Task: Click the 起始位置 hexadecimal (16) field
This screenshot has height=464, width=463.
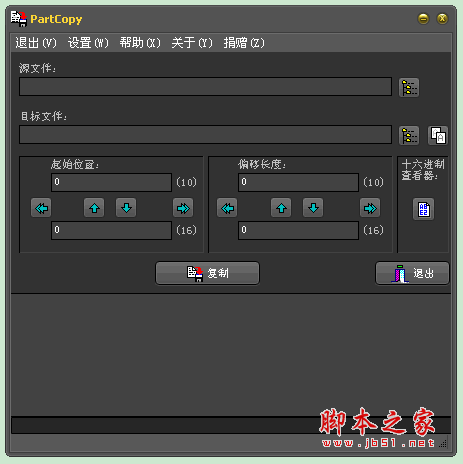Action: pyautogui.click(x=111, y=230)
